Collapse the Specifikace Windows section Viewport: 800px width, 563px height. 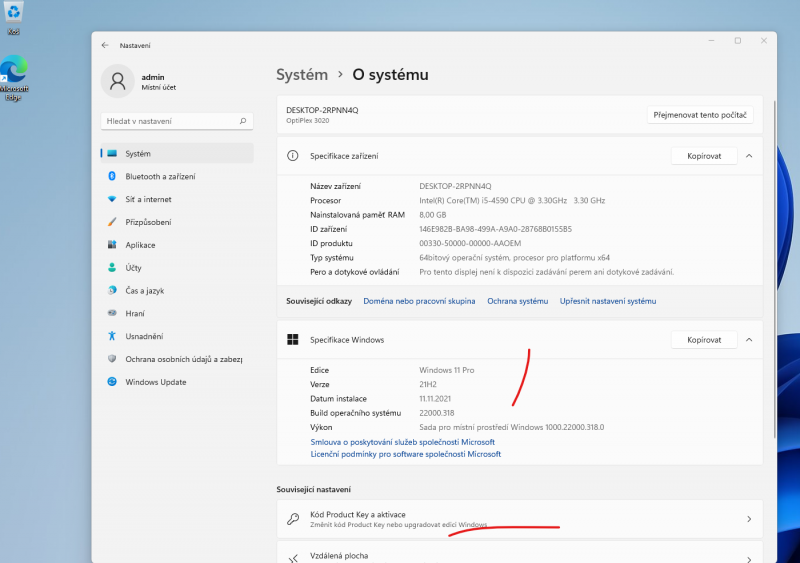(749, 339)
